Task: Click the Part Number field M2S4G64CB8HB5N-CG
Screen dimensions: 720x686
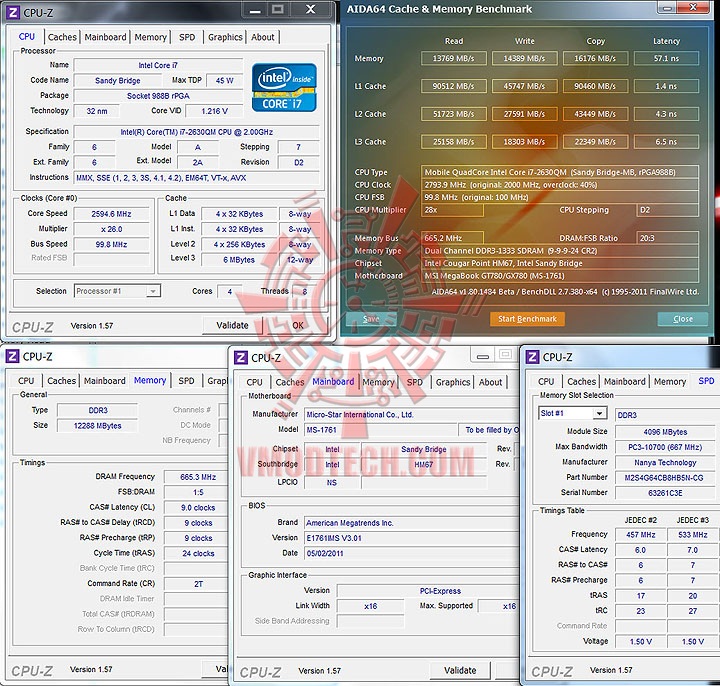Action: click(665, 478)
